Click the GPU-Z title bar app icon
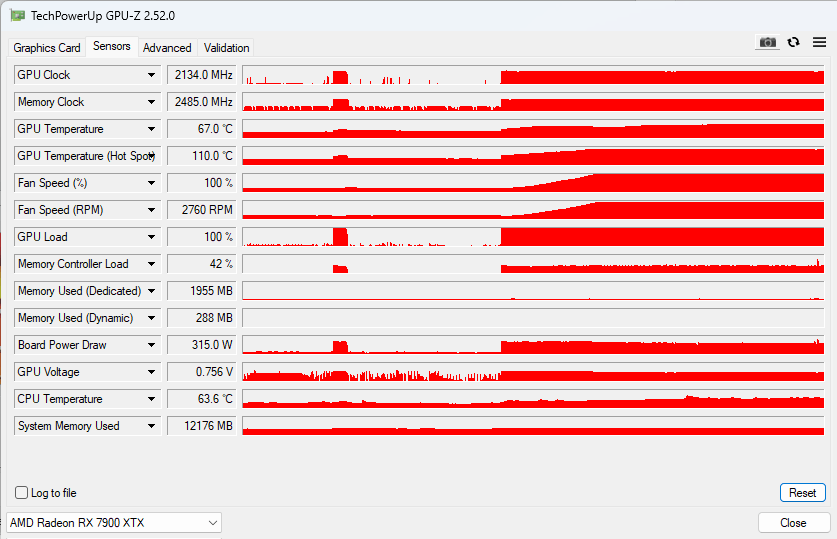This screenshot has width=837, height=539. coord(17,15)
